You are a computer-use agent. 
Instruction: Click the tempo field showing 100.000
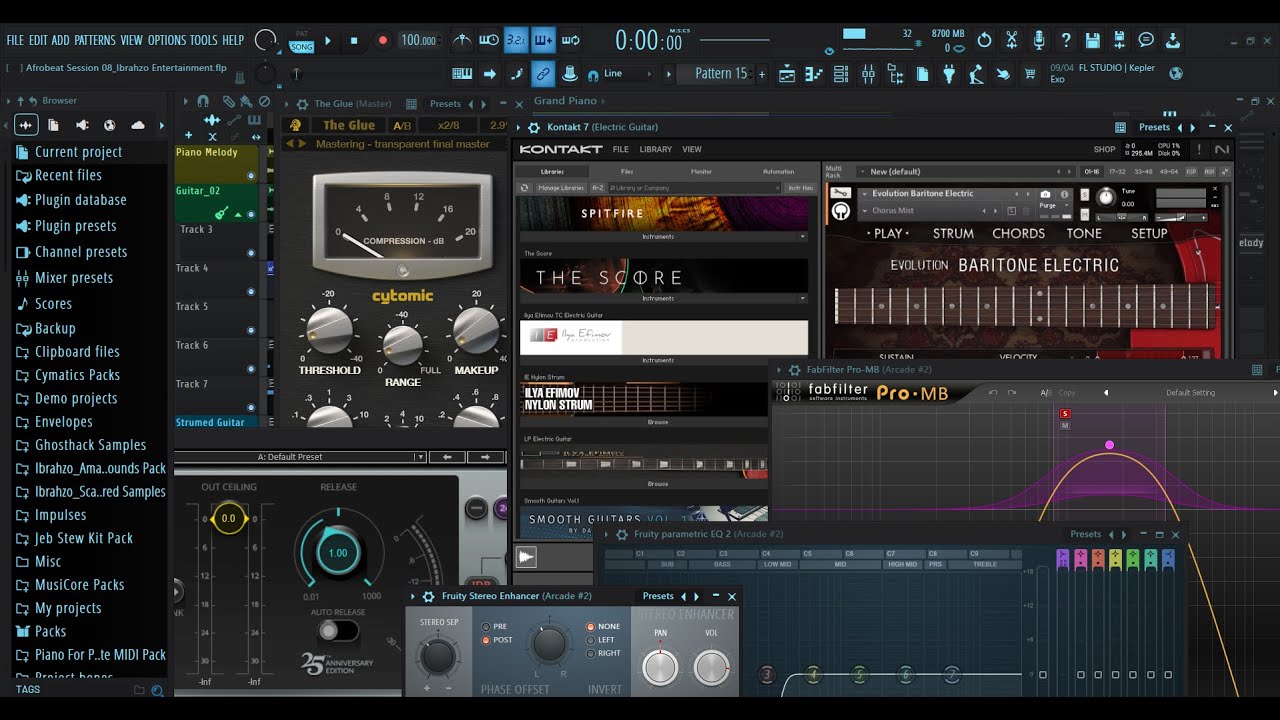pyautogui.click(x=418, y=41)
